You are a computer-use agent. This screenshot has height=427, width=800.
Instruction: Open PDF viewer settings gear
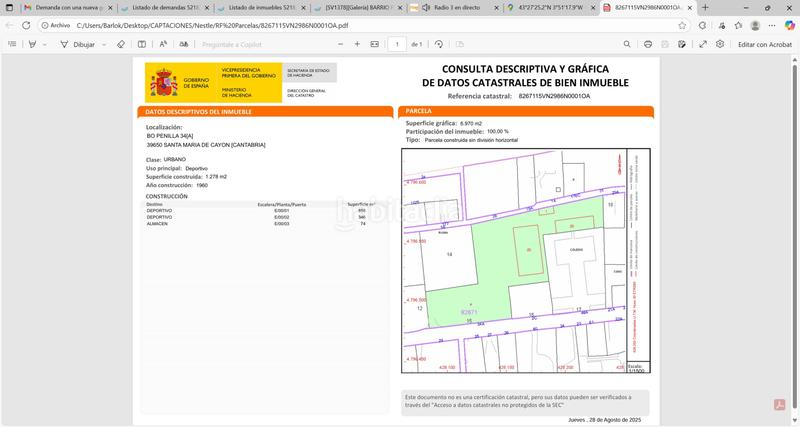point(720,44)
